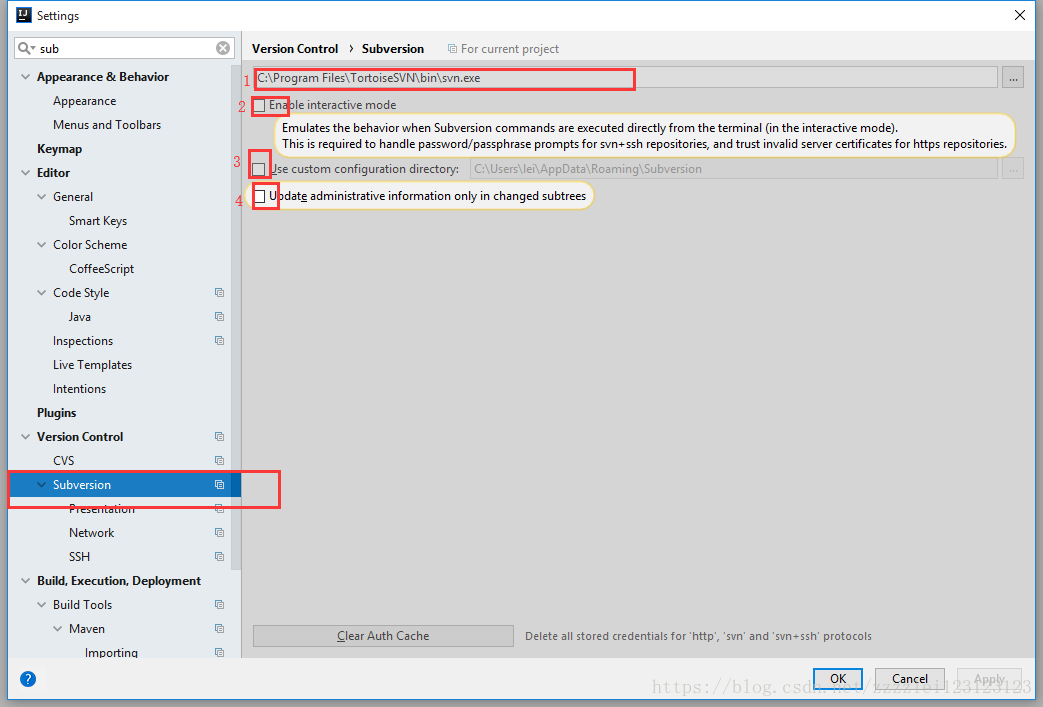The width and height of the screenshot is (1043, 707).
Task: Click the project-level icon beside Code Style
Action: coord(220,293)
